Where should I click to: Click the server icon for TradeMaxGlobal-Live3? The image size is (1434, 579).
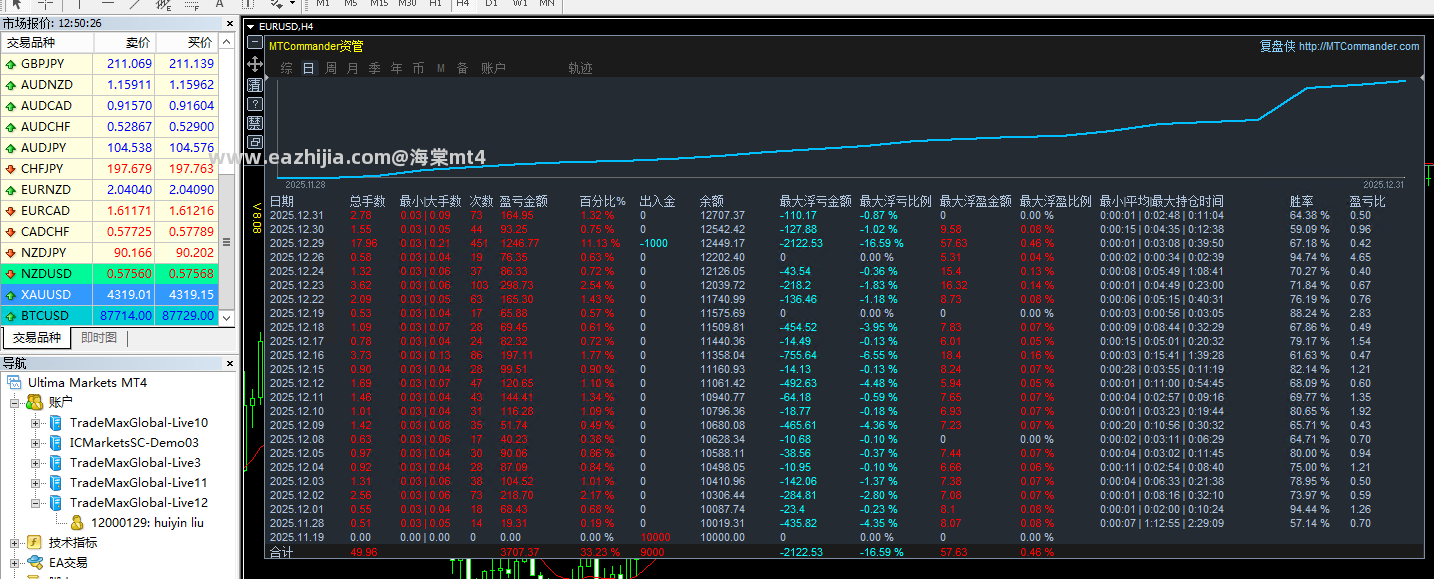pyautogui.click(x=56, y=462)
